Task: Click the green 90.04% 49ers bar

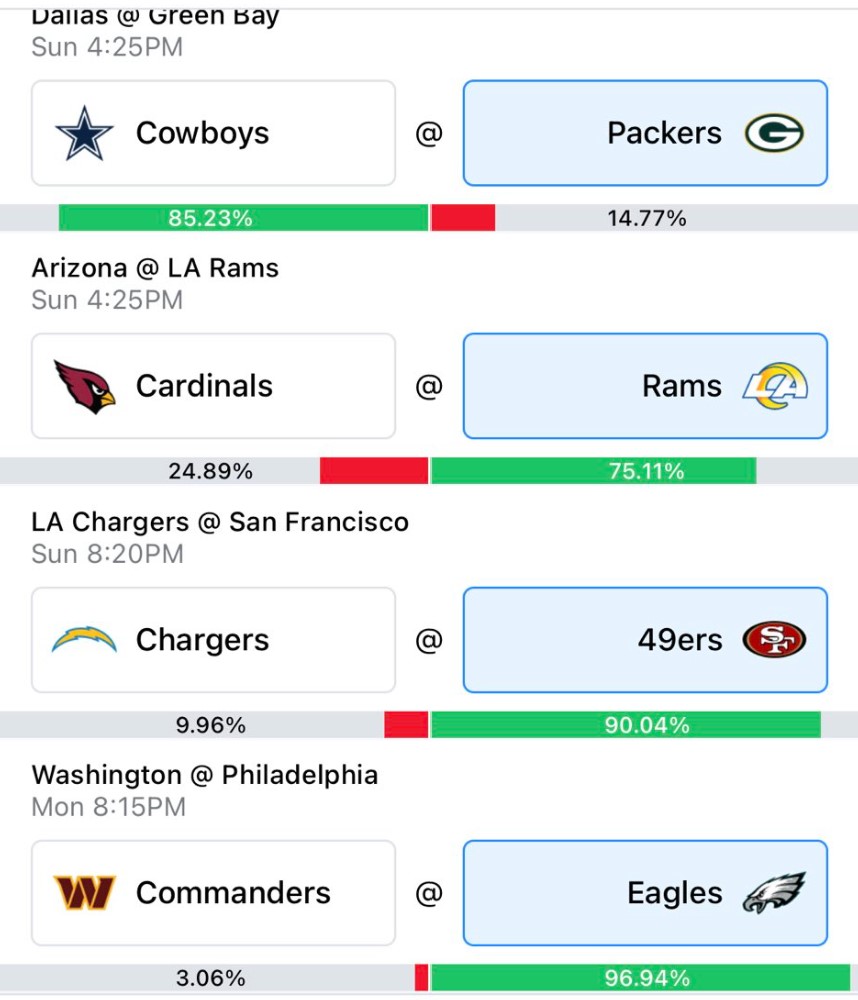Action: click(x=626, y=724)
